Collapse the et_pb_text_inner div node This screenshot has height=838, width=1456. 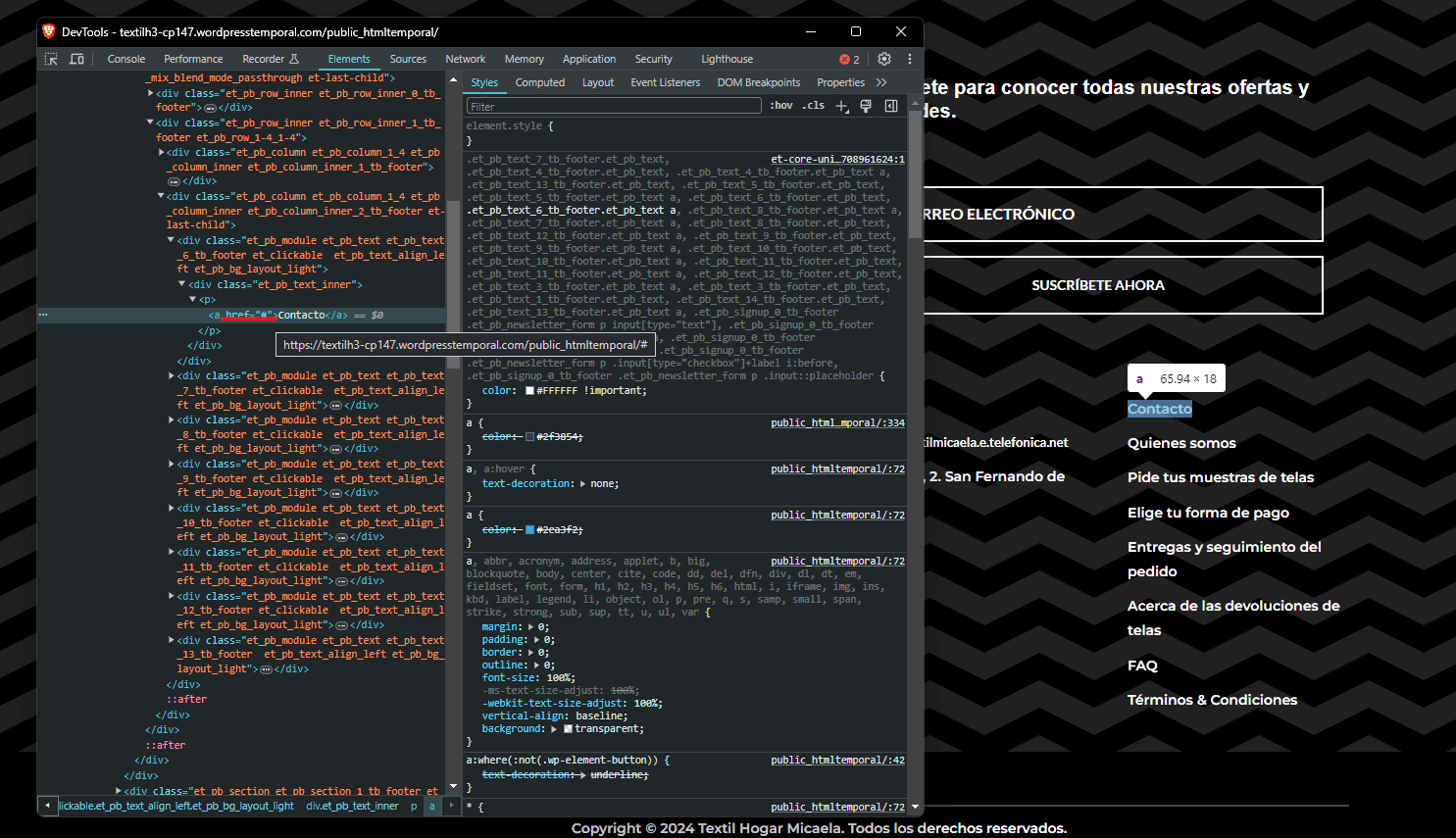click(x=181, y=284)
